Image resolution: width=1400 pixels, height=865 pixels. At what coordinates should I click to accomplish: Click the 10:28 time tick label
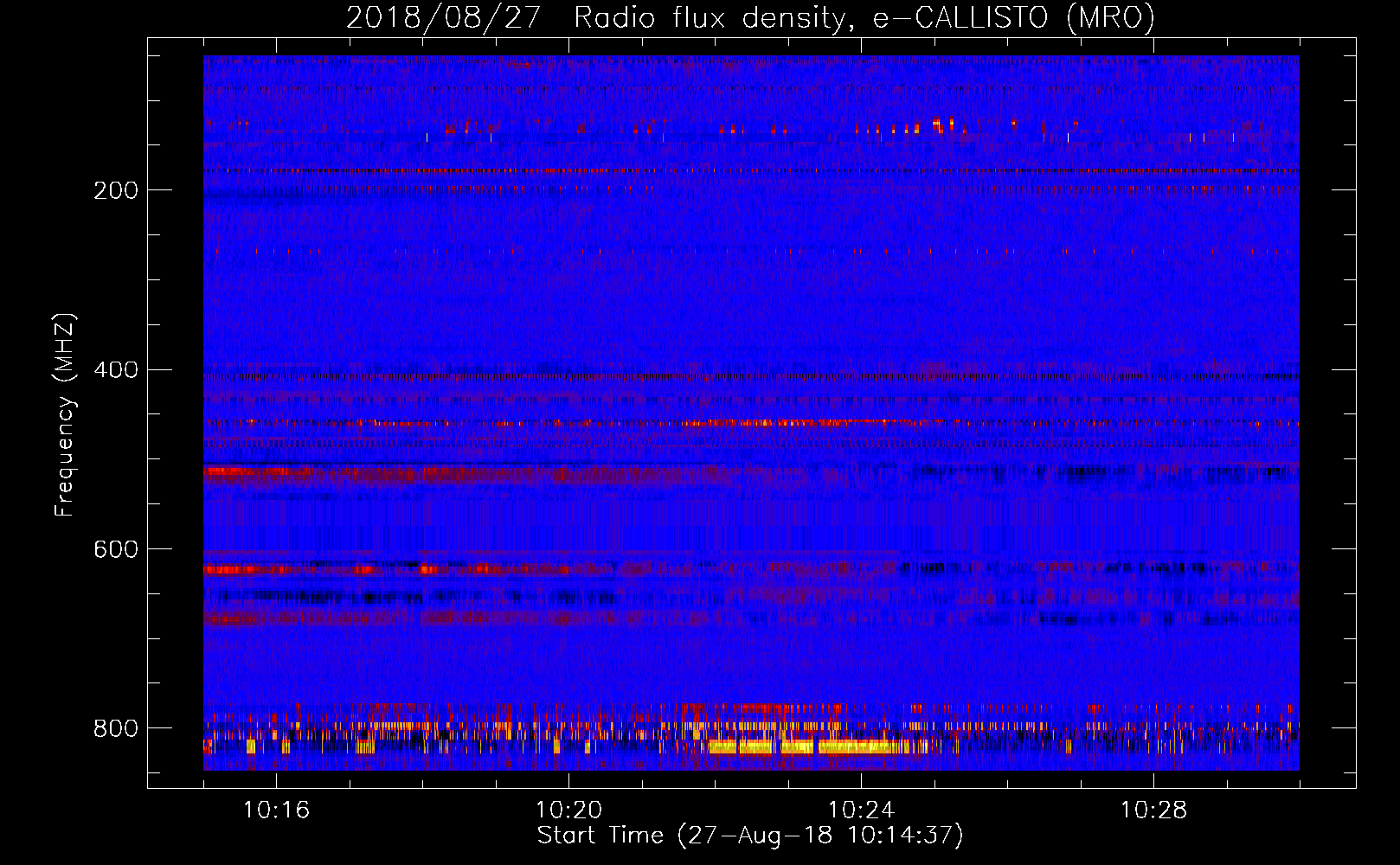[1153, 811]
